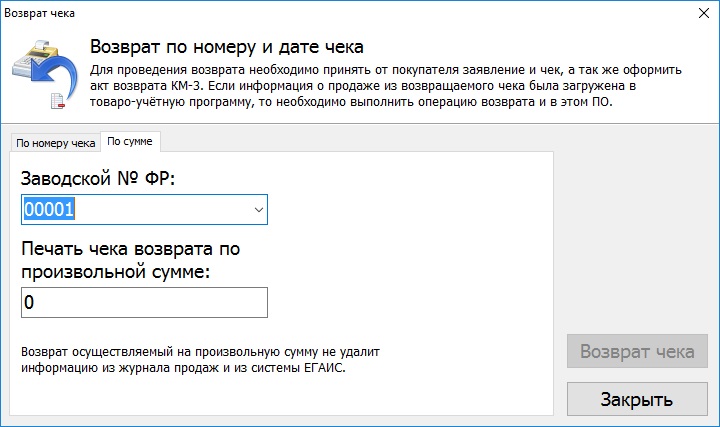The width and height of the screenshot is (720, 427).
Task: Expand the Заводской № ФР dropdown arrow
Action: tap(258, 210)
